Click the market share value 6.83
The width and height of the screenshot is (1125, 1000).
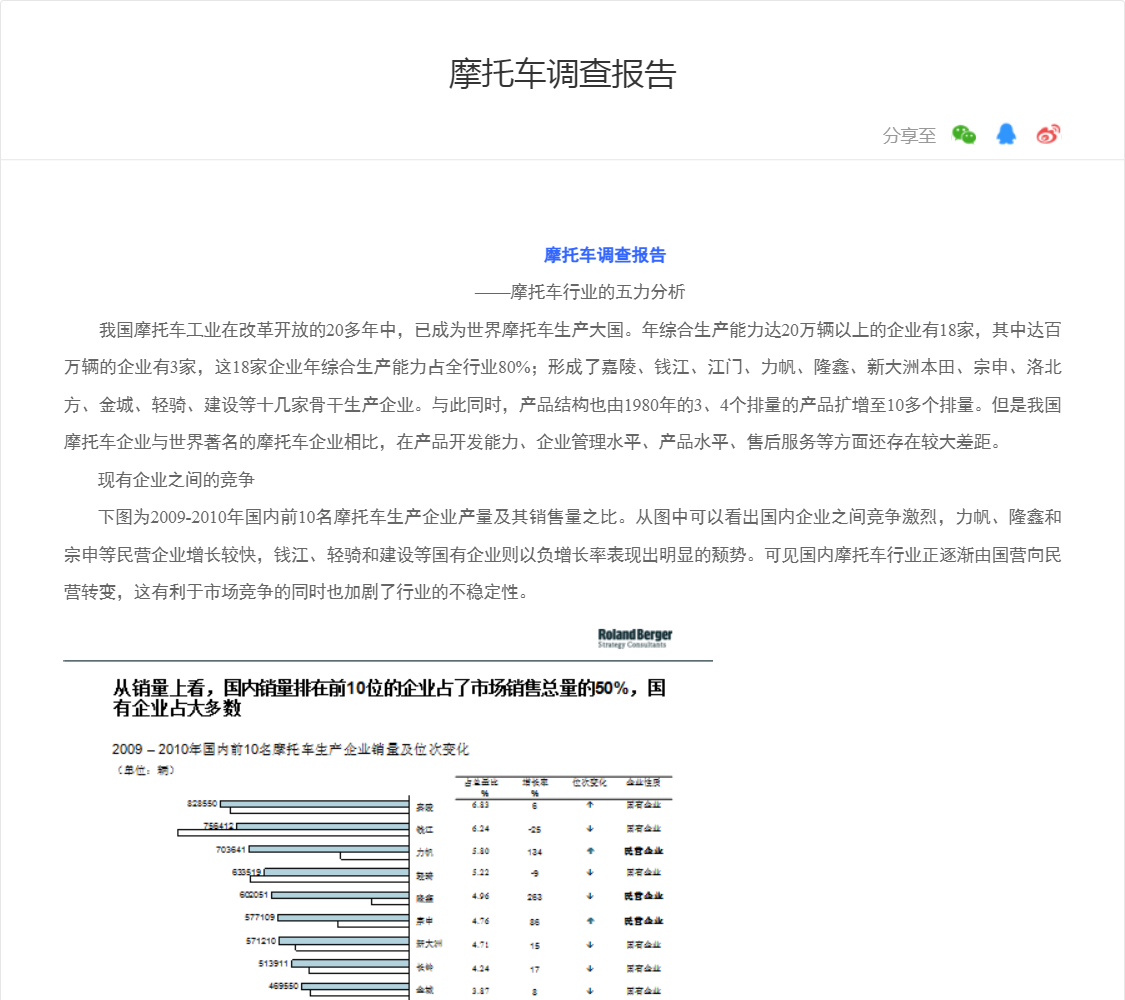click(x=481, y=805)
